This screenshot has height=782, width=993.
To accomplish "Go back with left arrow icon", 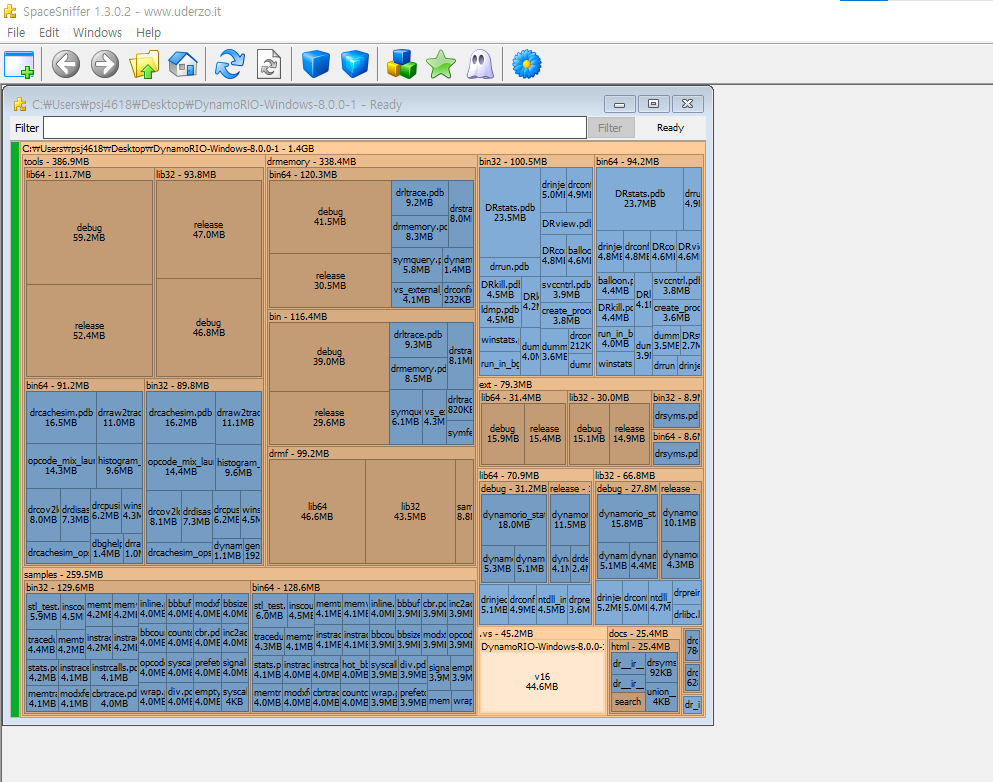I will click(66, 65).
